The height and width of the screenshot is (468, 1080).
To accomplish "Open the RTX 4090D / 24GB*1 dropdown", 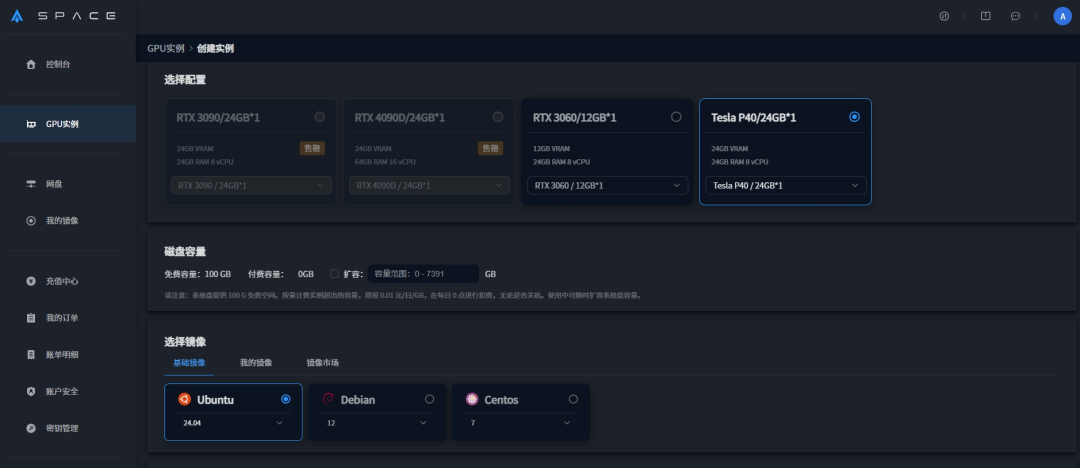I will 430,185.
